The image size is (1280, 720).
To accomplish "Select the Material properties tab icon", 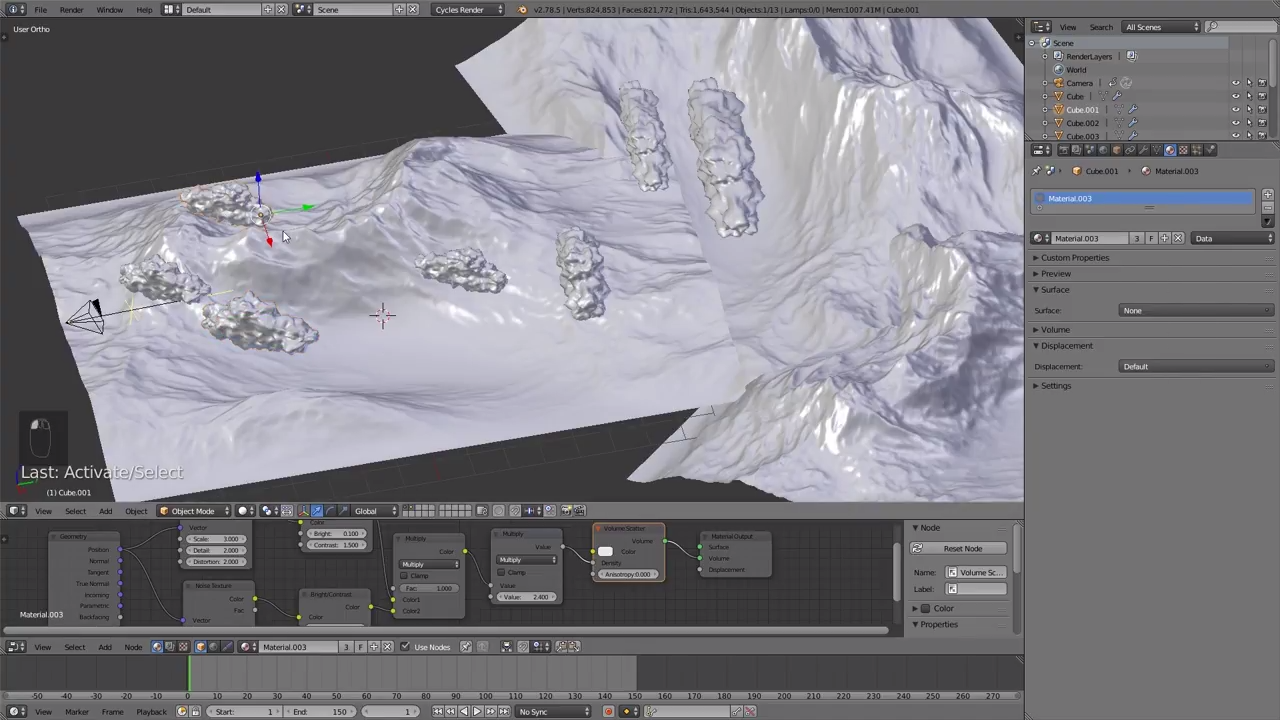I will (1170, 150).
